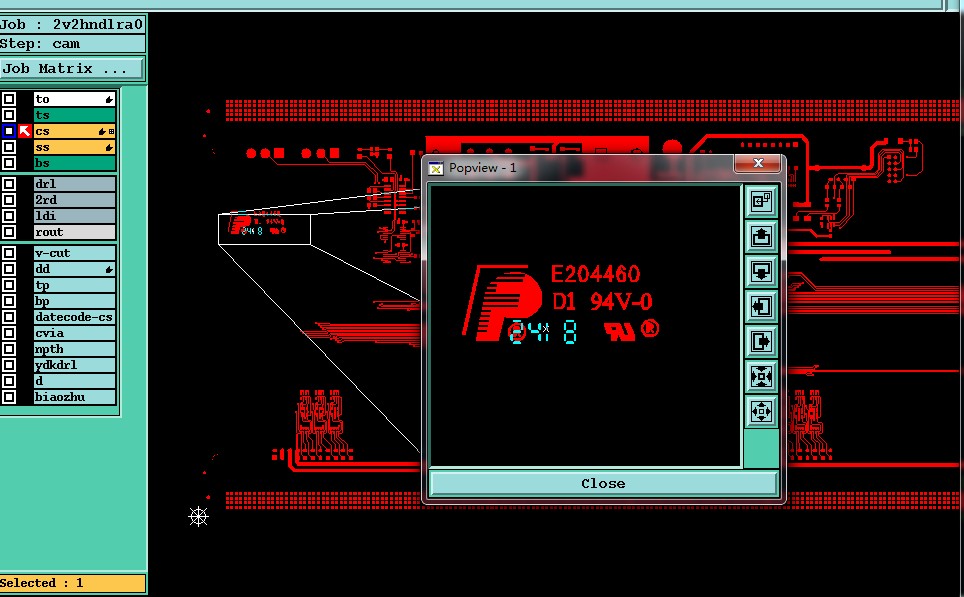Toggle display checkbox for 'drl' layer

click(x=9, y=184)
